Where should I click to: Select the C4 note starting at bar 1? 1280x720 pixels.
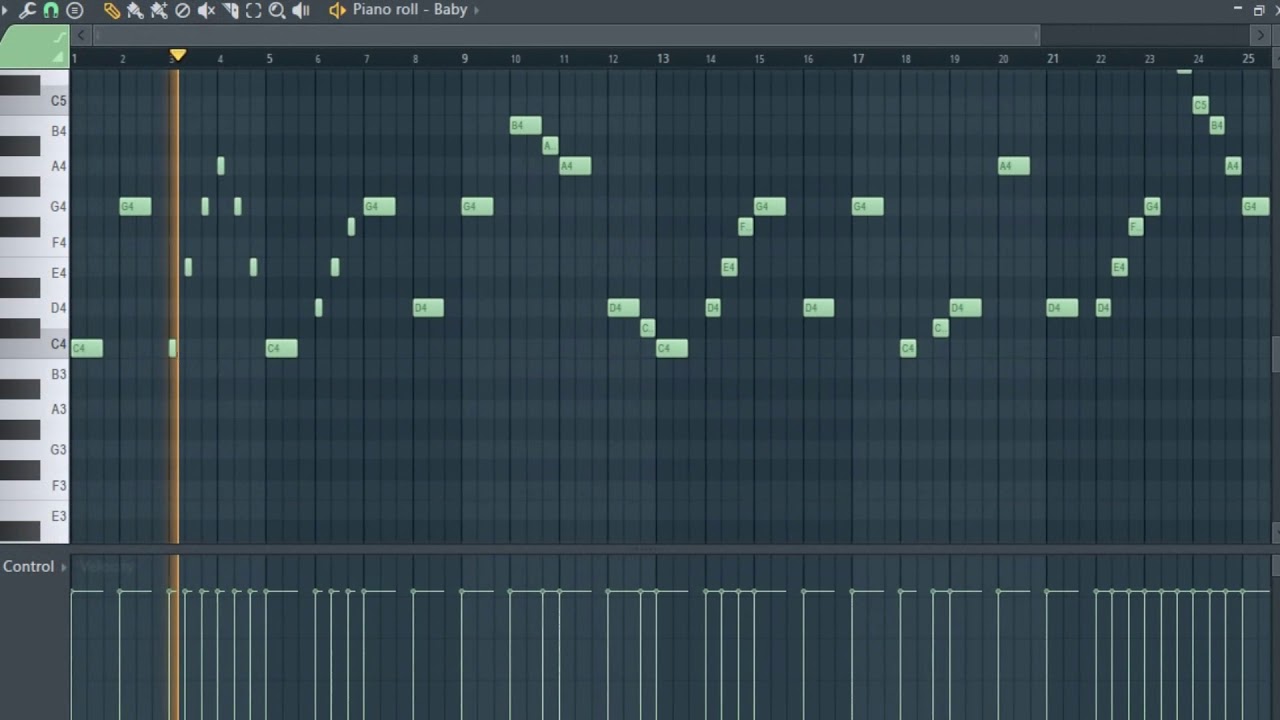coord(87,348)
